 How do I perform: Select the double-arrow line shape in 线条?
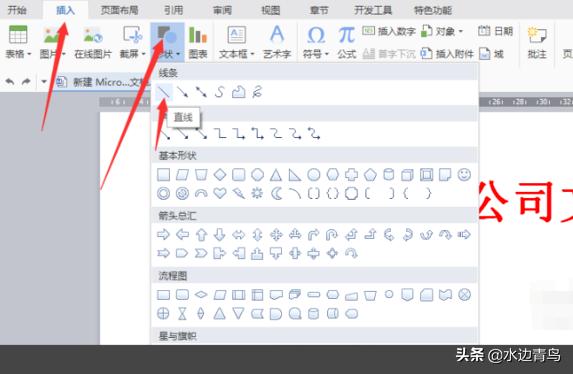[x=201, y=92]
